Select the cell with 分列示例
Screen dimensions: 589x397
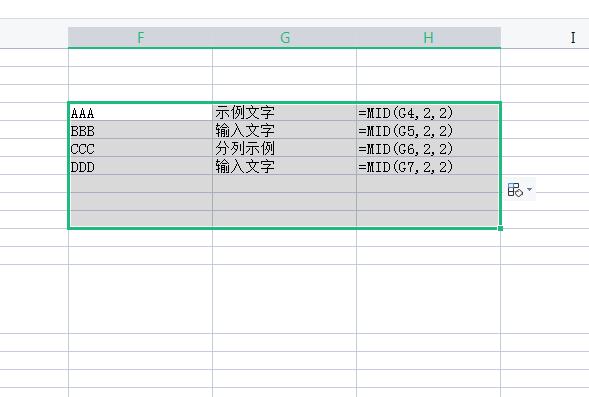click(284, 148)
